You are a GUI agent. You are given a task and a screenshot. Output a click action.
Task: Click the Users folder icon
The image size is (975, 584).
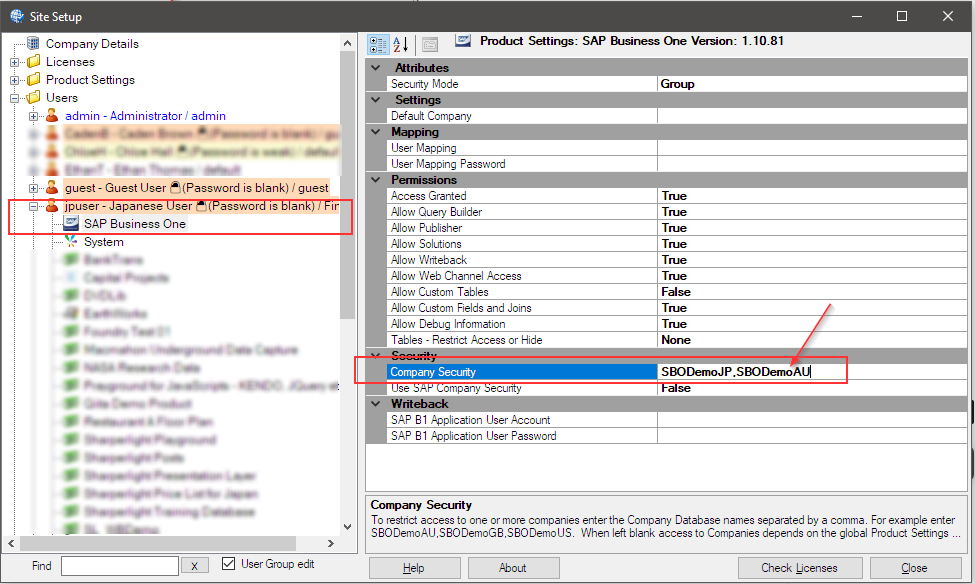point(34,98)
